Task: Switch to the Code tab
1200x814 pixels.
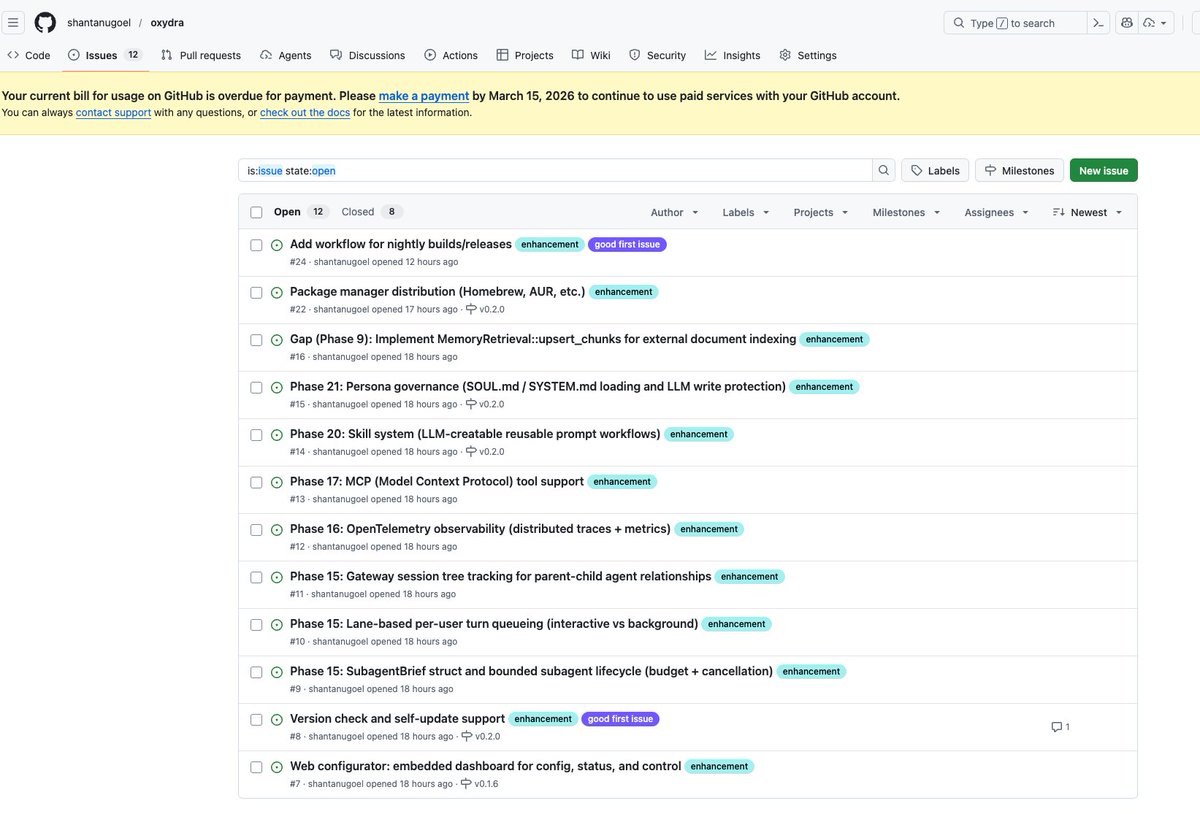Action: 29,55
